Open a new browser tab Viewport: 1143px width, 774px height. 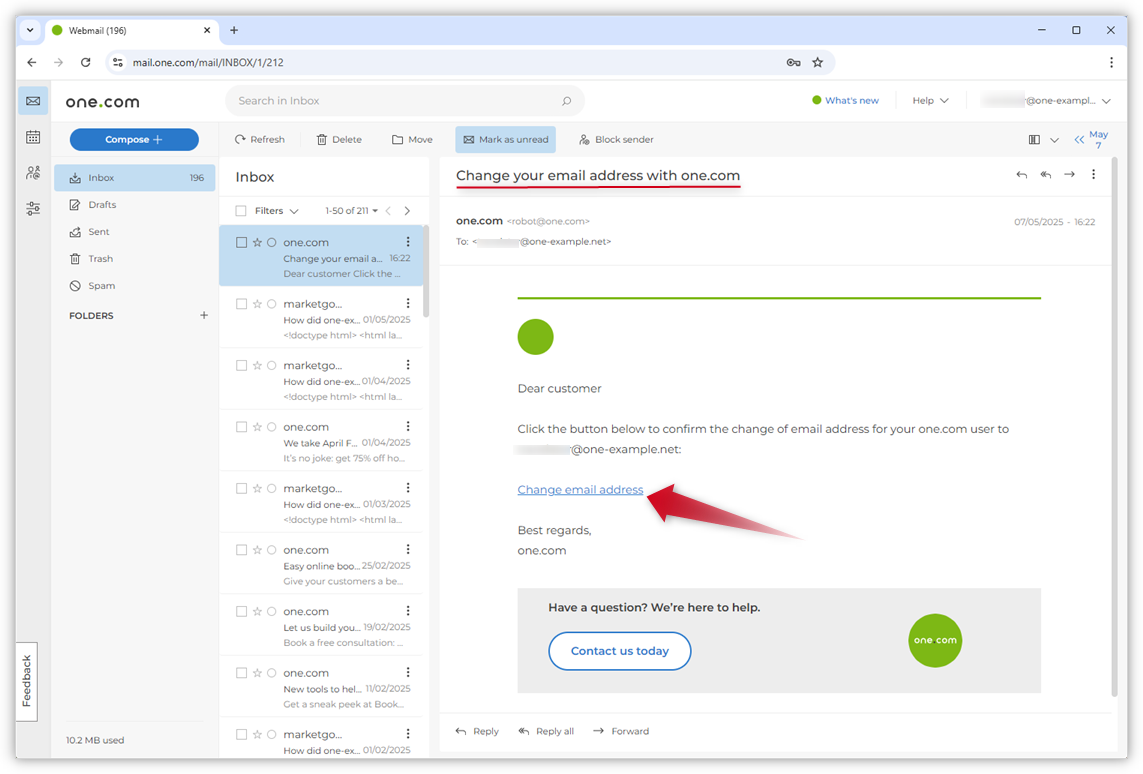pos(234,31)
